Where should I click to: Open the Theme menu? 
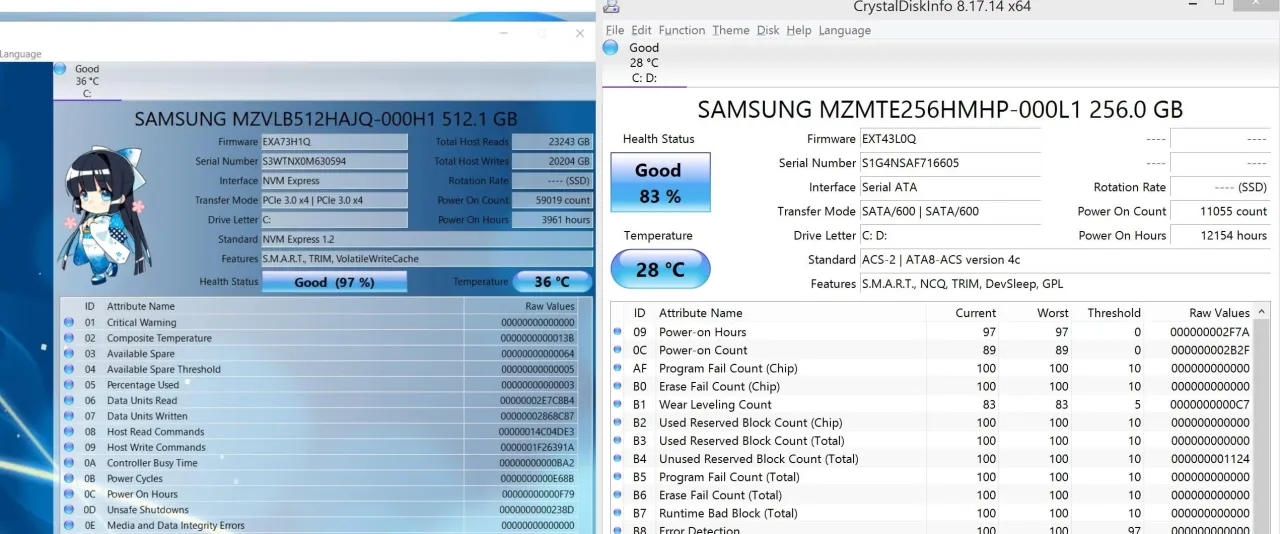click(731, 30)
